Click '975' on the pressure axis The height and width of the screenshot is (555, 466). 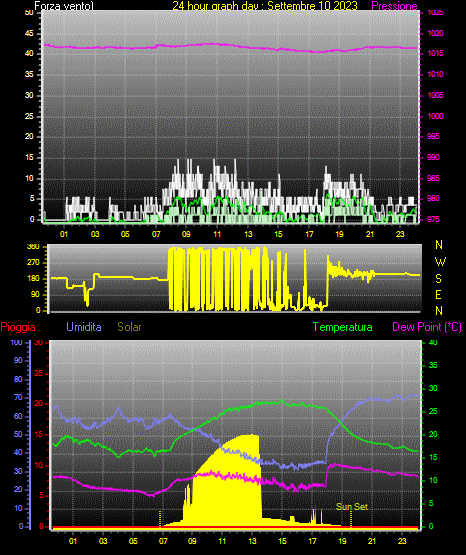point(433,219)
